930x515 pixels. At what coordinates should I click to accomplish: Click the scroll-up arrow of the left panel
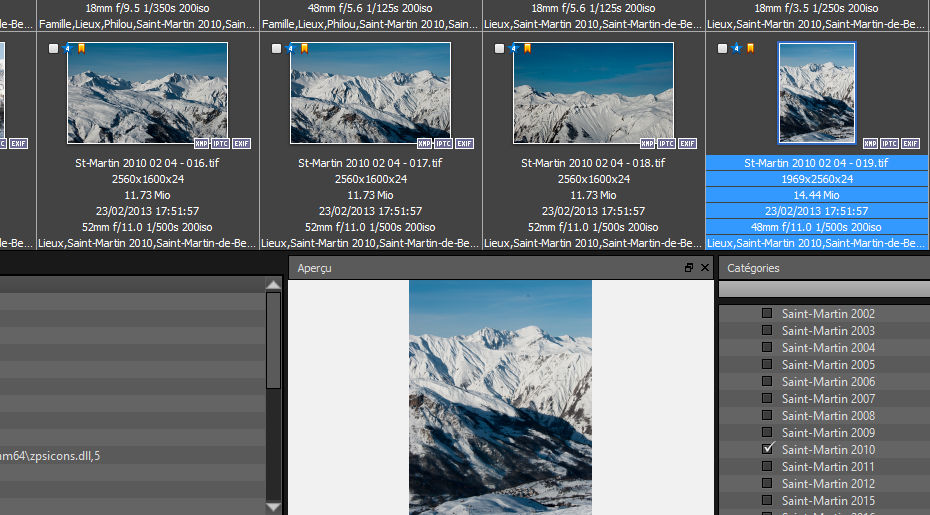coord(273,285)
